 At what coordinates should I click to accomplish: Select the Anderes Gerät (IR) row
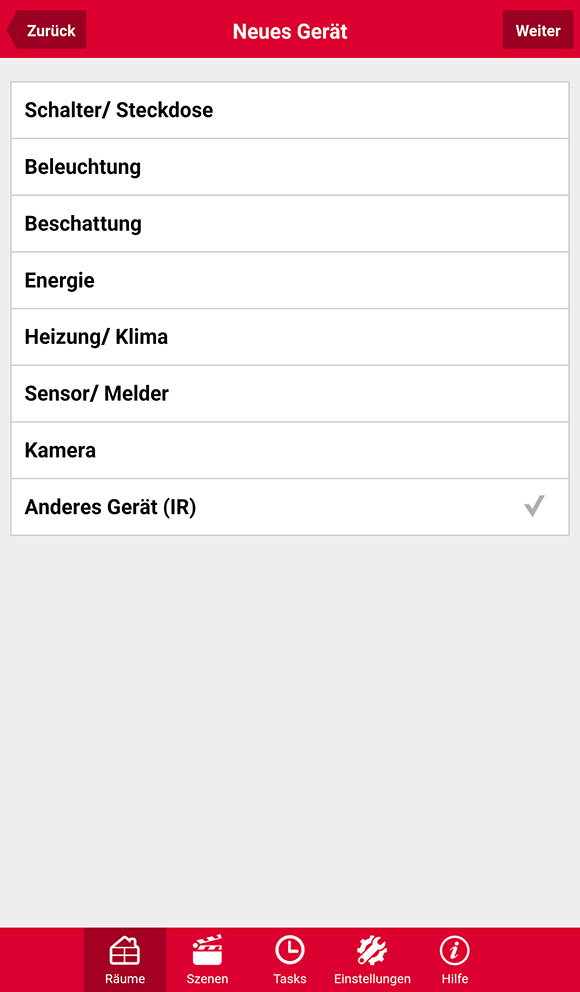tap(290, 507)
